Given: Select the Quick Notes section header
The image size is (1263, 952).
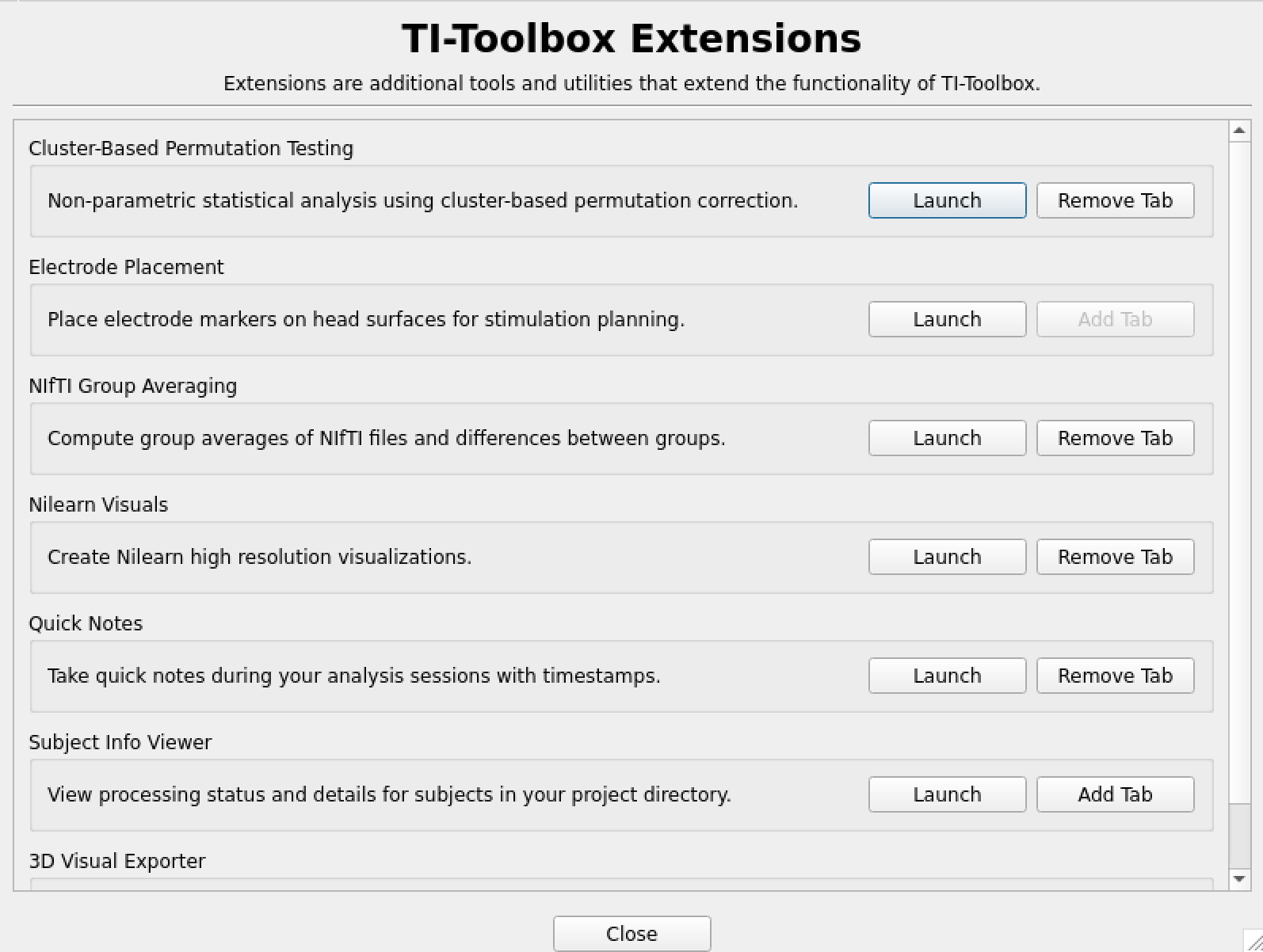Looking at the screenshot, I should tap(86, 623).
